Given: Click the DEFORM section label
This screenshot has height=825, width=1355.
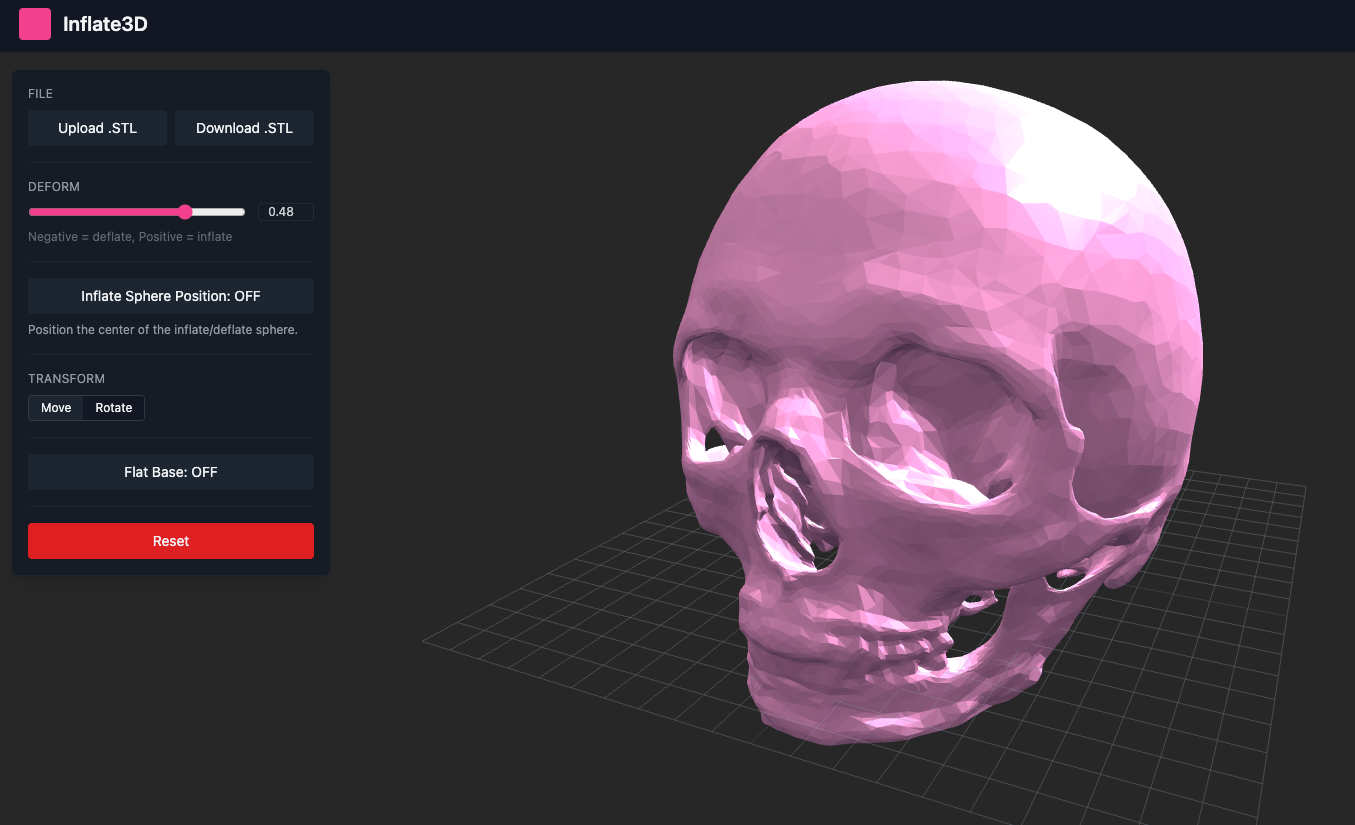Looking at the screenshot, I should pyautogui.click(x=54, y=187).
